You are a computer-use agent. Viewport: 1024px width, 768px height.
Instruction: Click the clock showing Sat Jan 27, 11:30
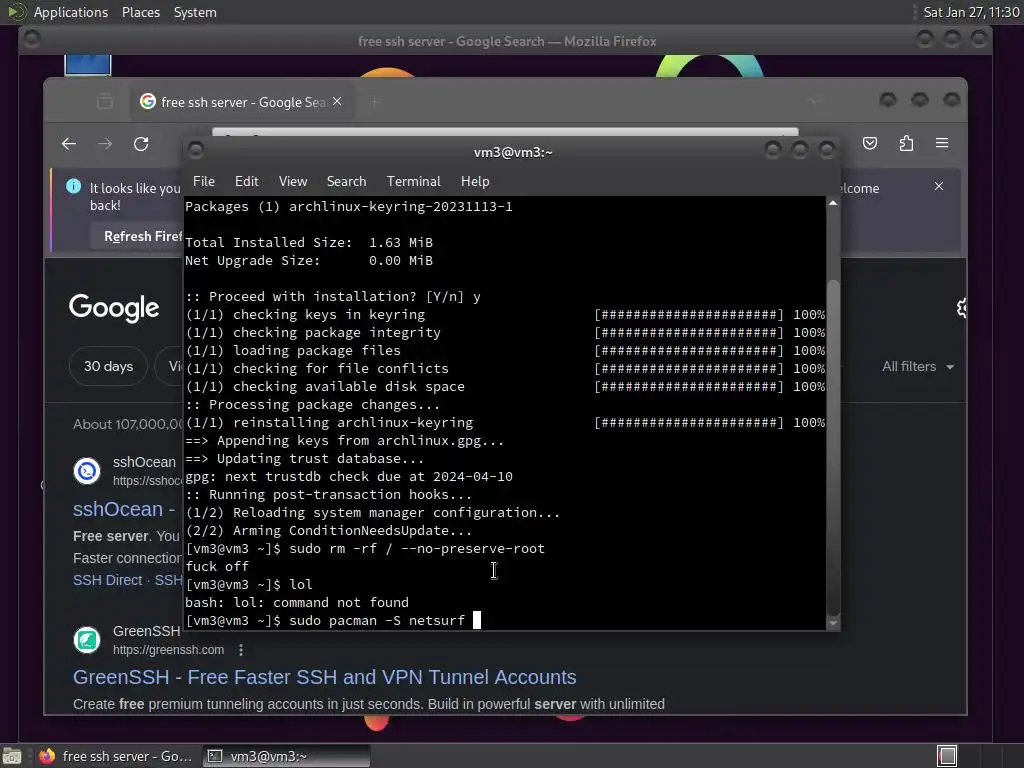pos(971,12)
